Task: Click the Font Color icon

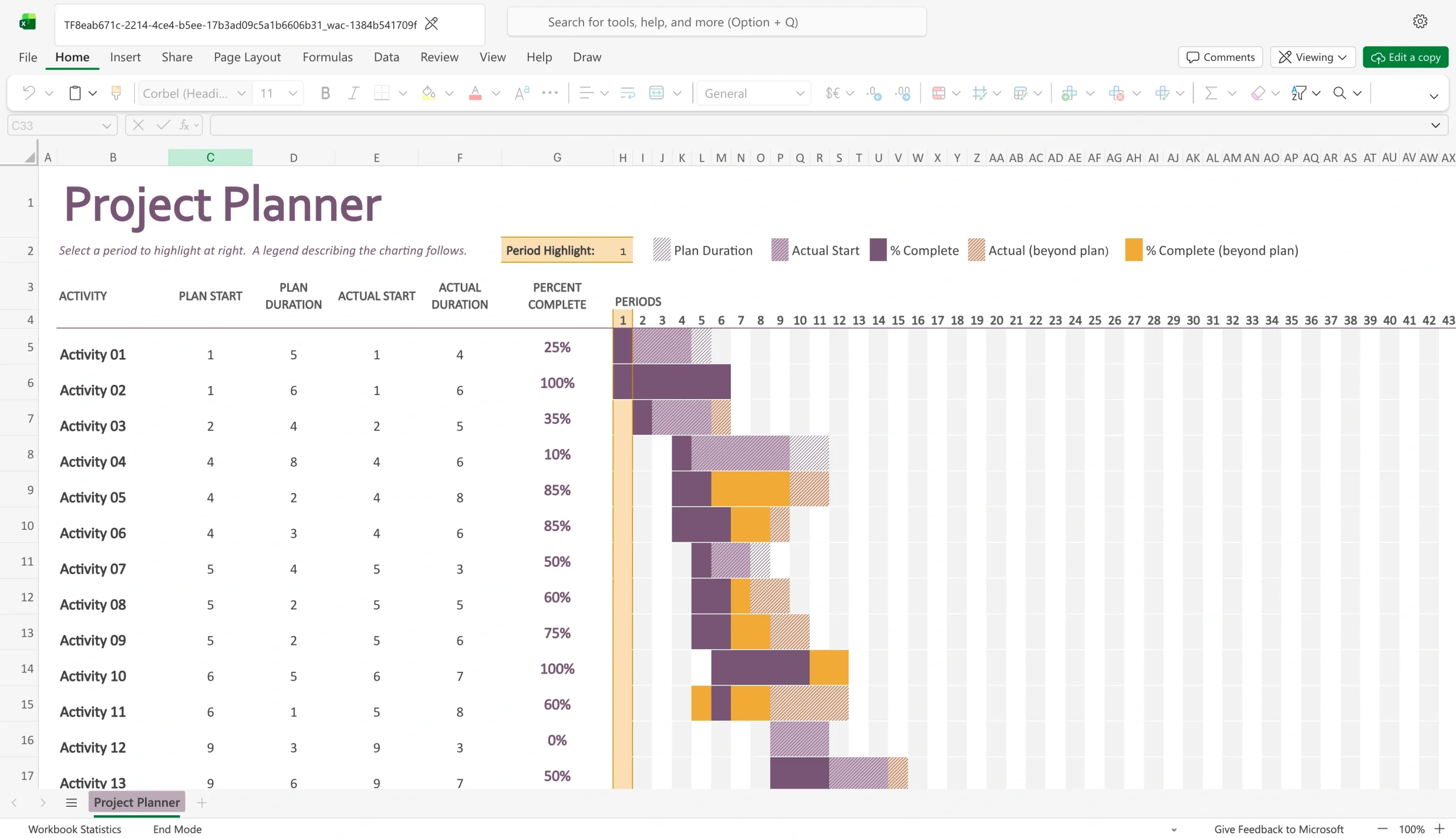Action: point(475,93)
